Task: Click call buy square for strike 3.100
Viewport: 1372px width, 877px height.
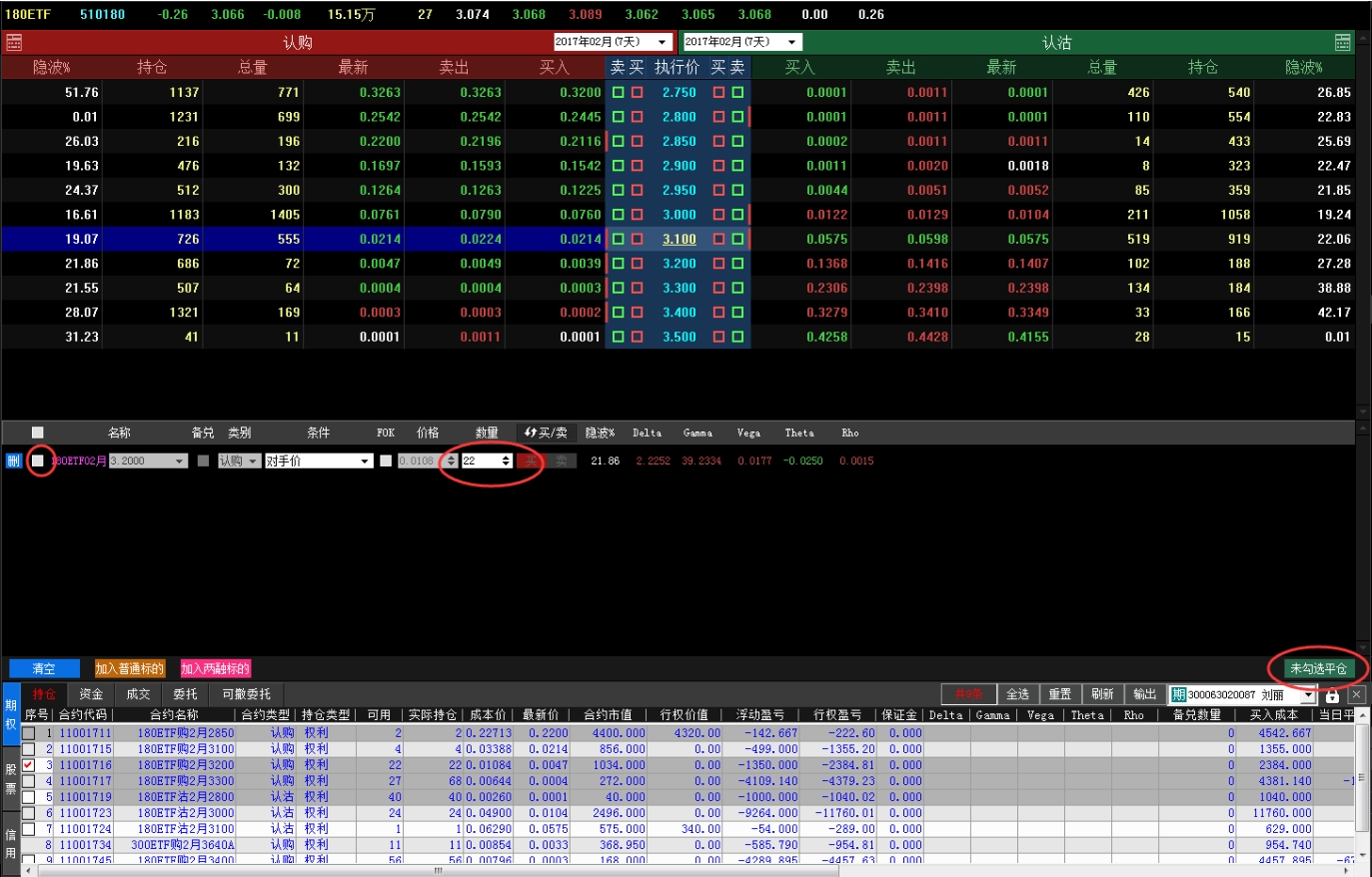Action: click(638, 239)
